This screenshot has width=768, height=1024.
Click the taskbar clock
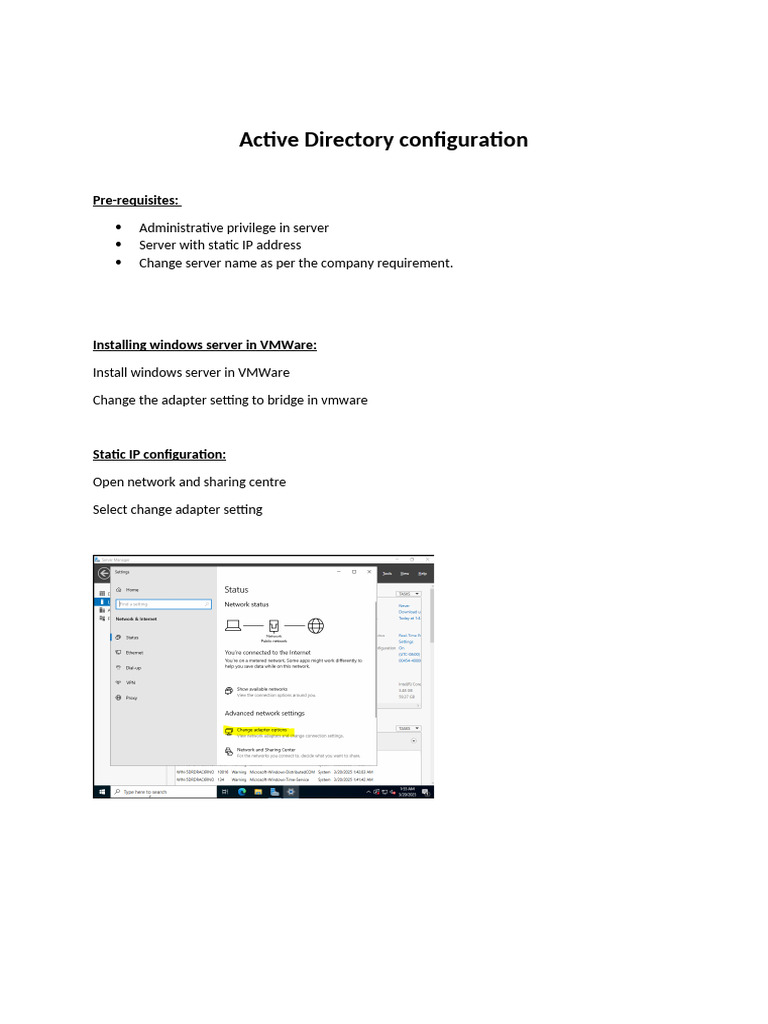point(408,792)
